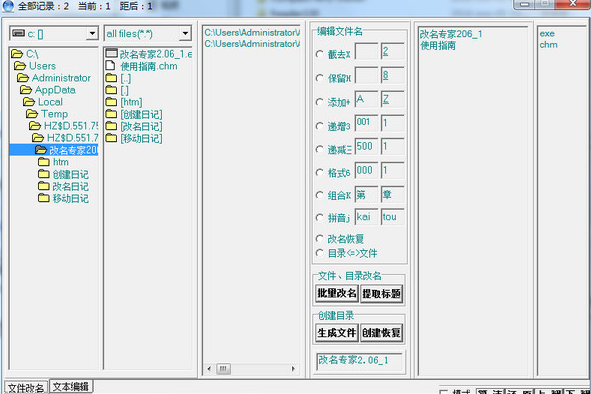This screenshot has height=394, width=591.
Task: Select the 添加+ radio option
Action: click(x=320, y=102)
